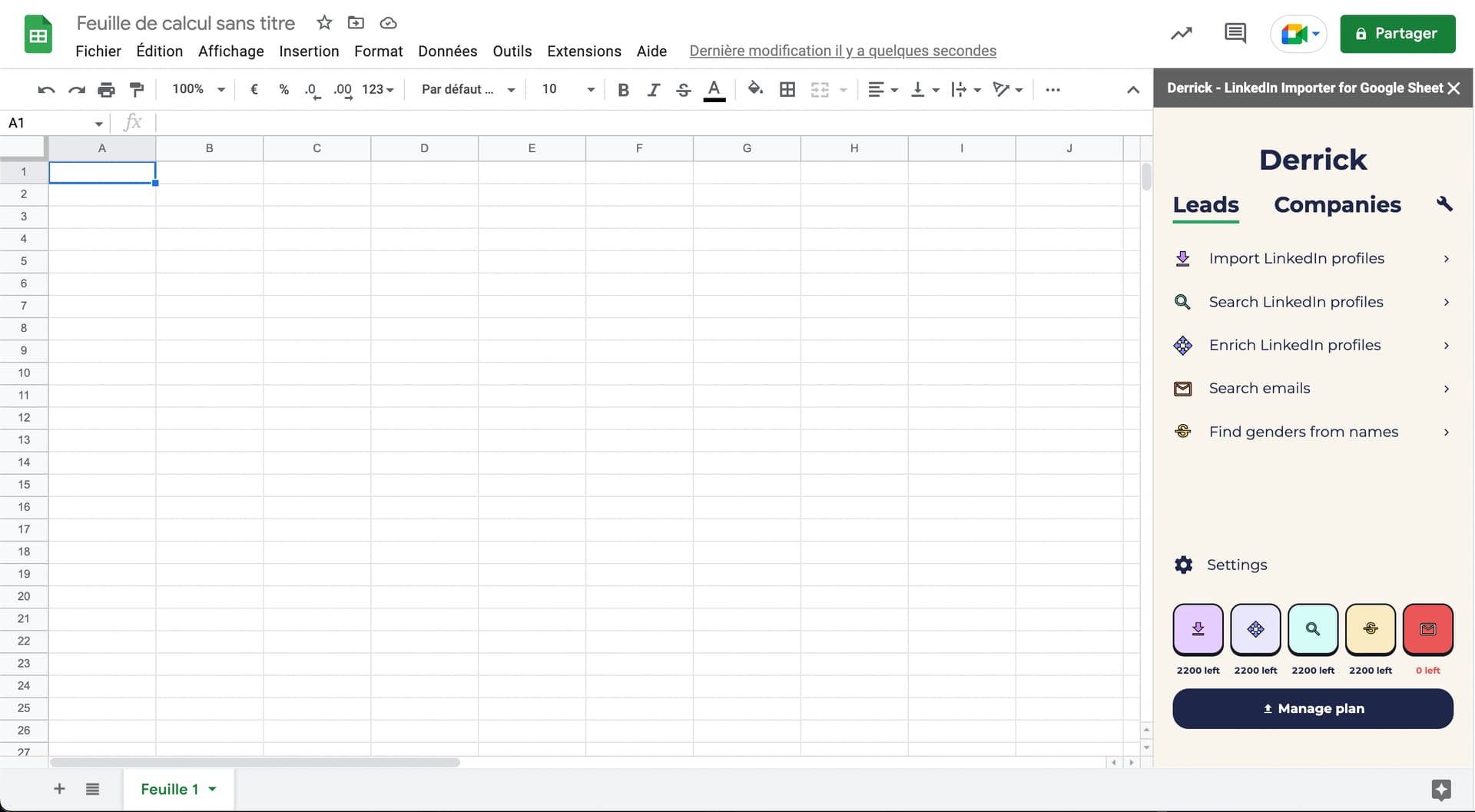Open the zoom 100% dropdown
The image size is (1475, 812).
tap(198, 89)
